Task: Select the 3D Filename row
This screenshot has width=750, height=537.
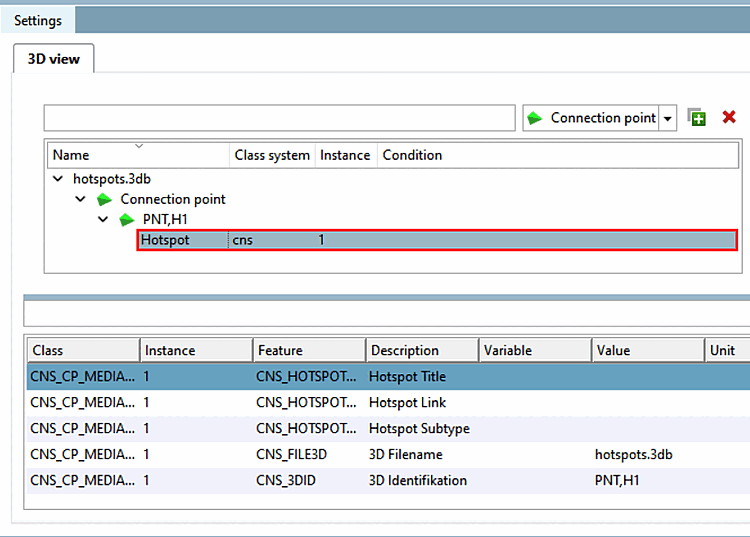Action: click(x=388, y=454)
